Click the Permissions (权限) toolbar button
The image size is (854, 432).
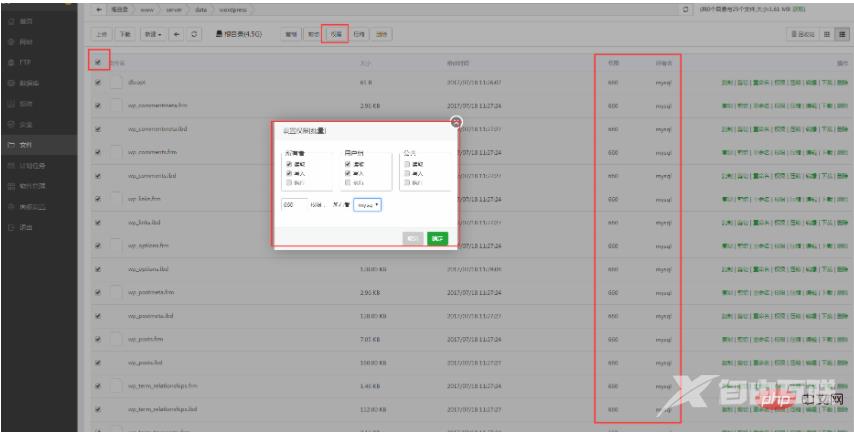click(x=335, y=35)
